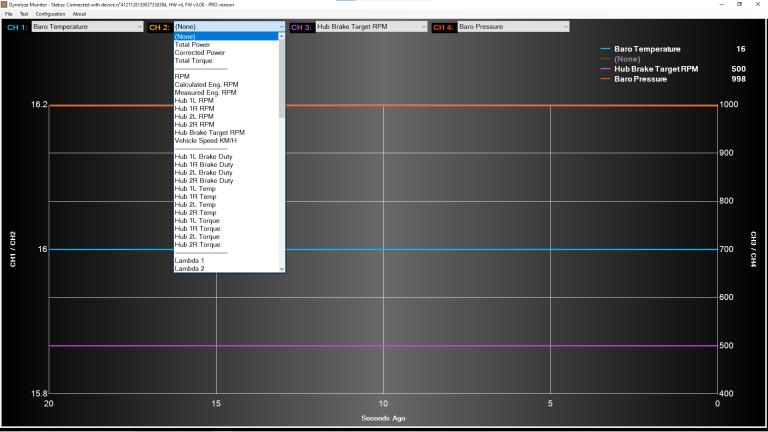Close the Dynalyze Monitor window

[x=758, y=4]
